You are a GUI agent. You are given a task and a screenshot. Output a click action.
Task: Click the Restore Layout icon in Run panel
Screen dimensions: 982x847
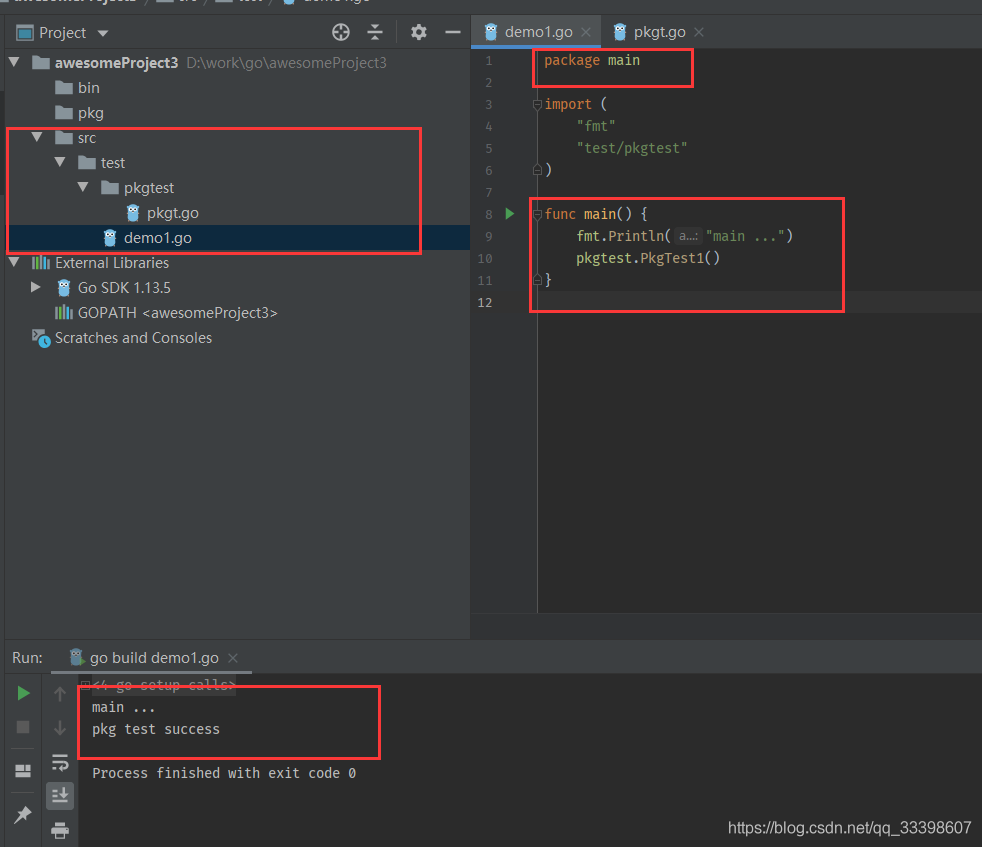[x=23, y=771]
